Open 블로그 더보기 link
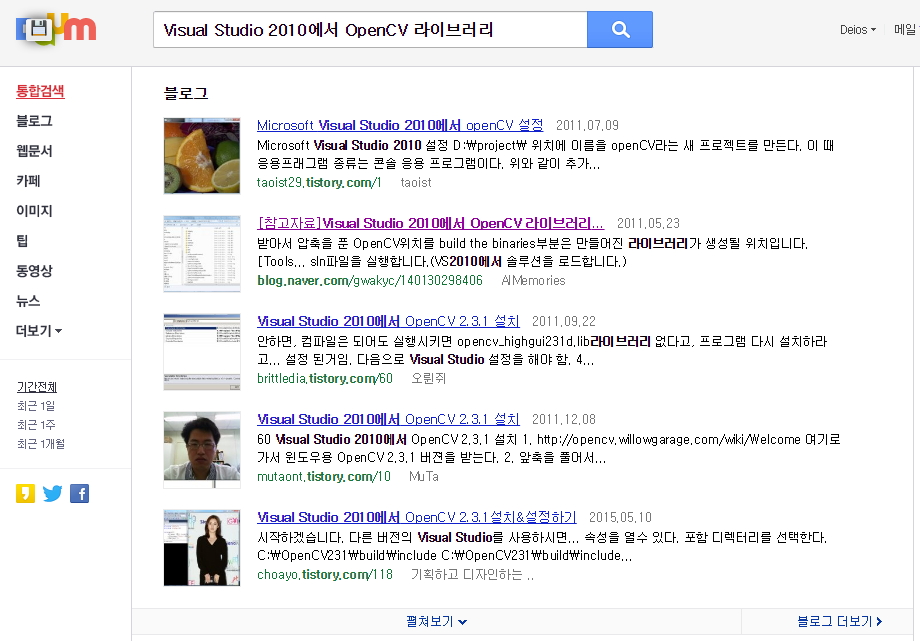The height and width of the screenshot is (641, 920). pyautogui.click(x=840, y=621)
